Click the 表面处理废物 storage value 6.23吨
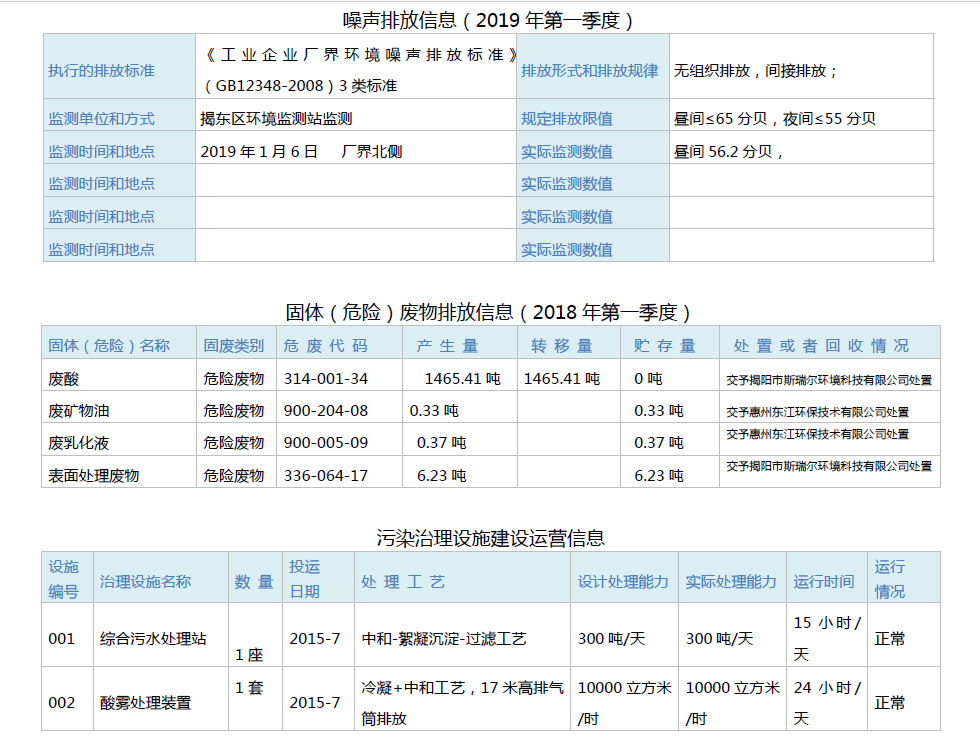The image size is (980, 743). (x=659, y=476)
